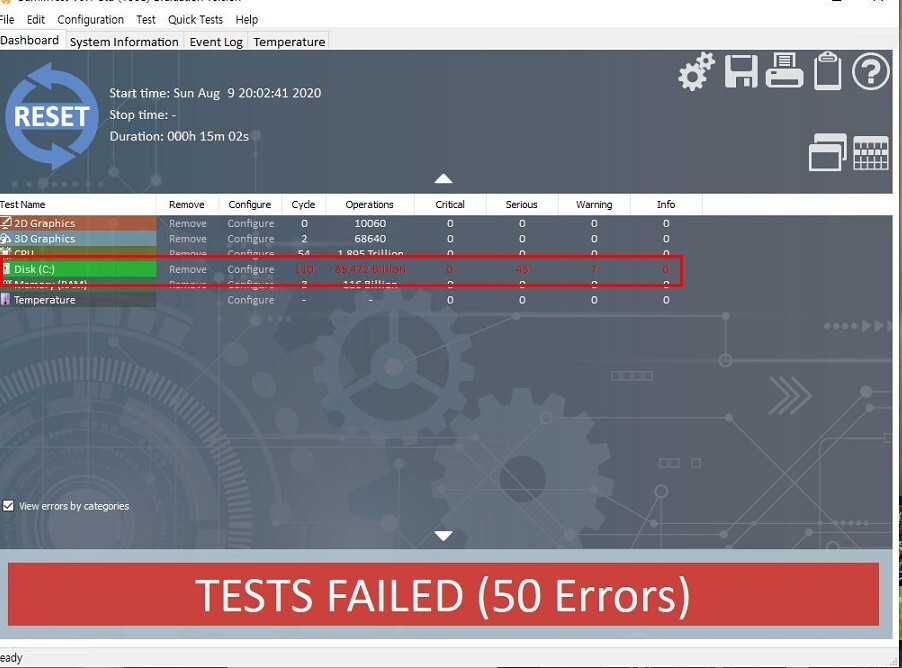Select the 3D Graphics test row name
The image size is (902, 668).
(45, 239)
